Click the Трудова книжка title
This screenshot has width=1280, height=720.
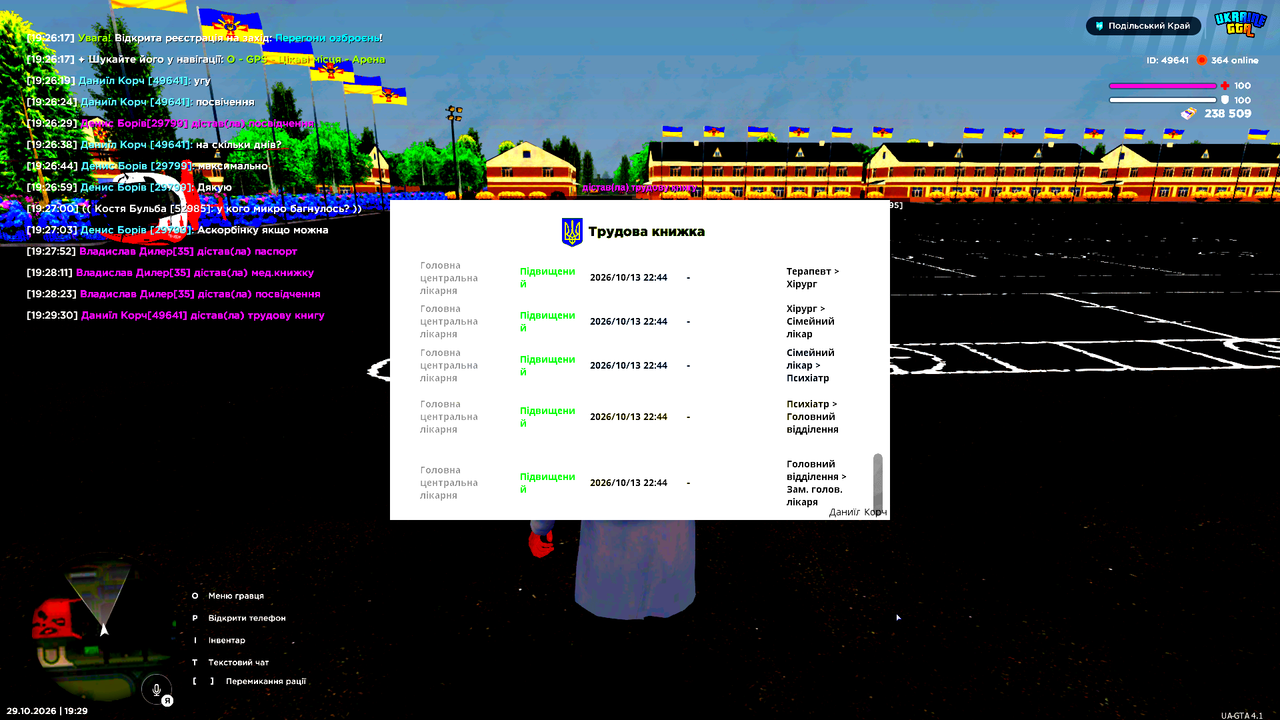(x=646, y=232)
